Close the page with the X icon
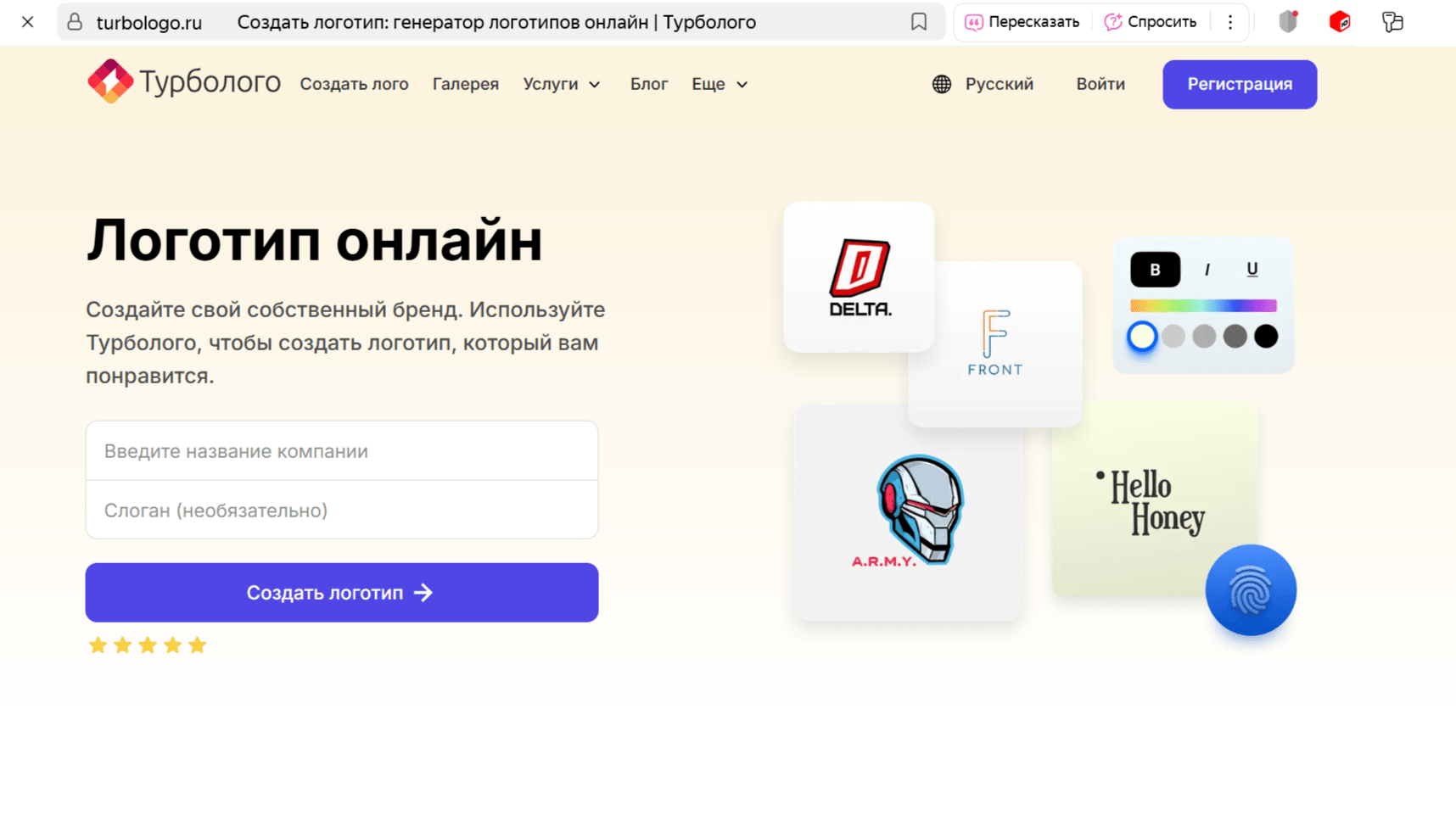This screenshot has width=1456, height=815. tap(27, 22)
